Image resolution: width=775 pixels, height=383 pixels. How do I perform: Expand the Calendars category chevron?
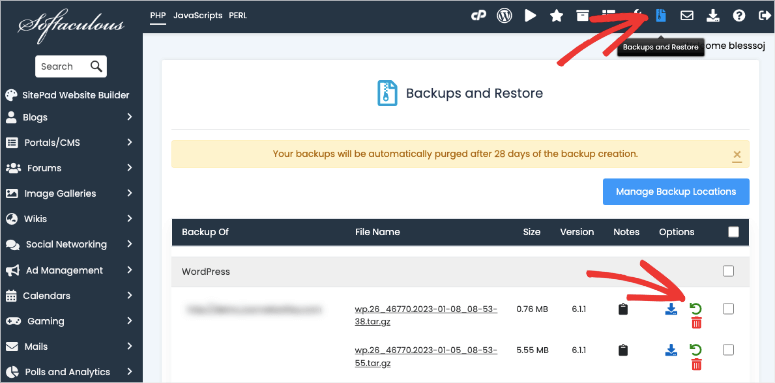click(x=129, y=296)
